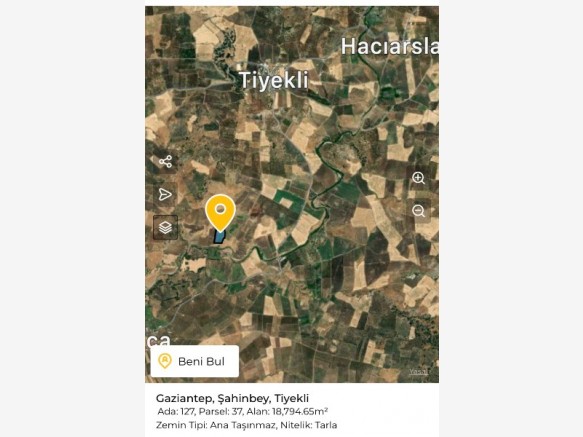Click the Beni Bul button
The width and height of the screenshot is (583, 437).
[x=194, y=361]
